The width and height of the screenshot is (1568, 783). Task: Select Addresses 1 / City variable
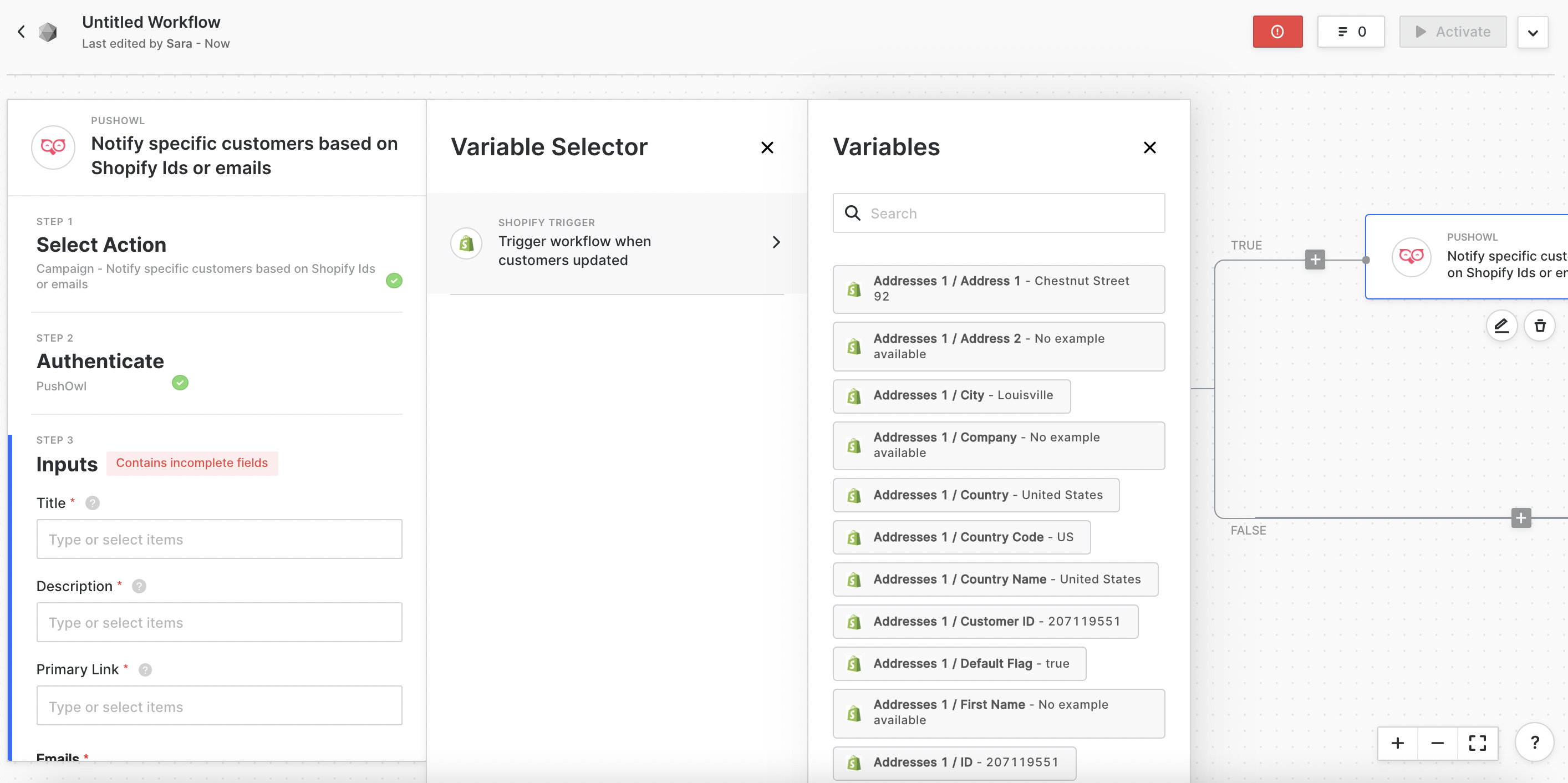(951, 396)
